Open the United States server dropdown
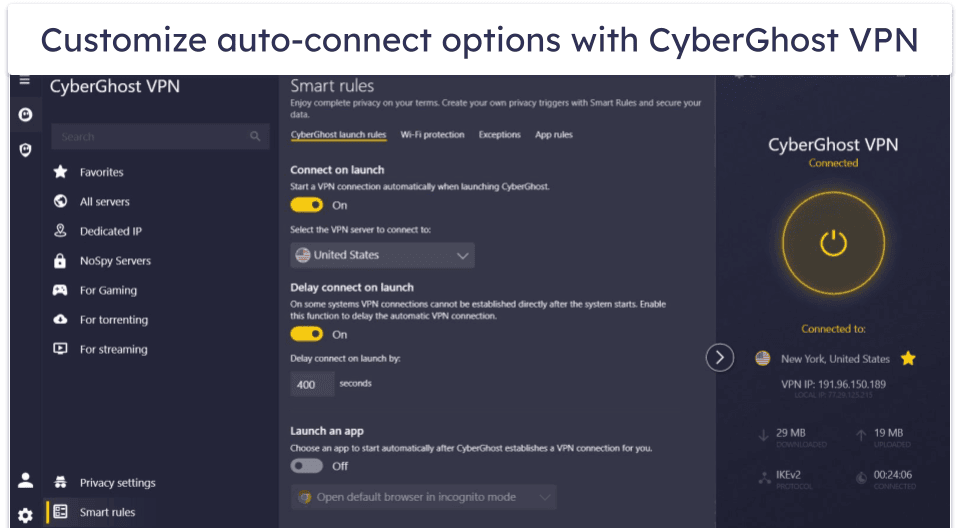Screen dimensions: 960x528 point(382,255)
